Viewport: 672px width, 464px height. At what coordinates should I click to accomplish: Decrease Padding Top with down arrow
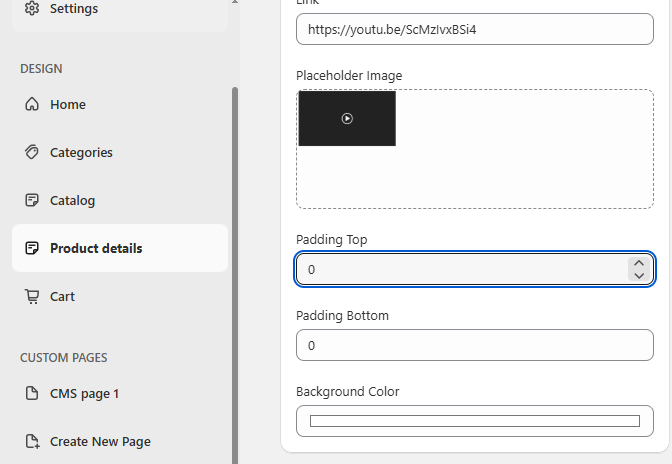pos(639,275)
